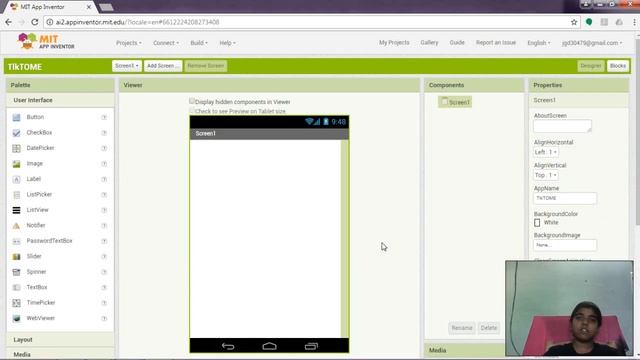Screen dimensions: 640x360
Task: Select the Button component icon in Palette
Action: 16,118
